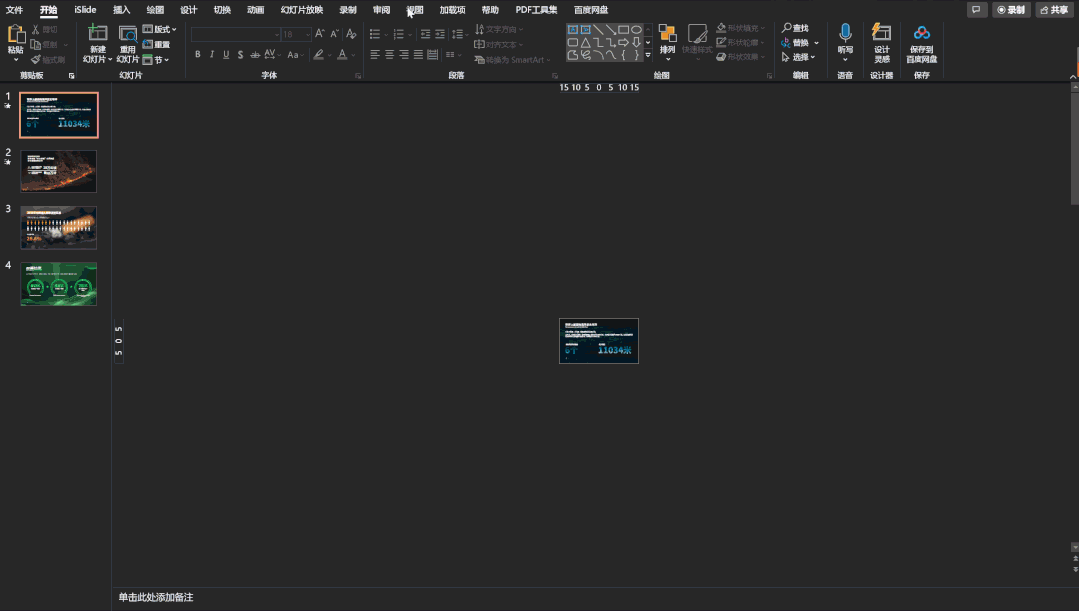Select slide 2 thumbnail in the panel

point(58,171)
